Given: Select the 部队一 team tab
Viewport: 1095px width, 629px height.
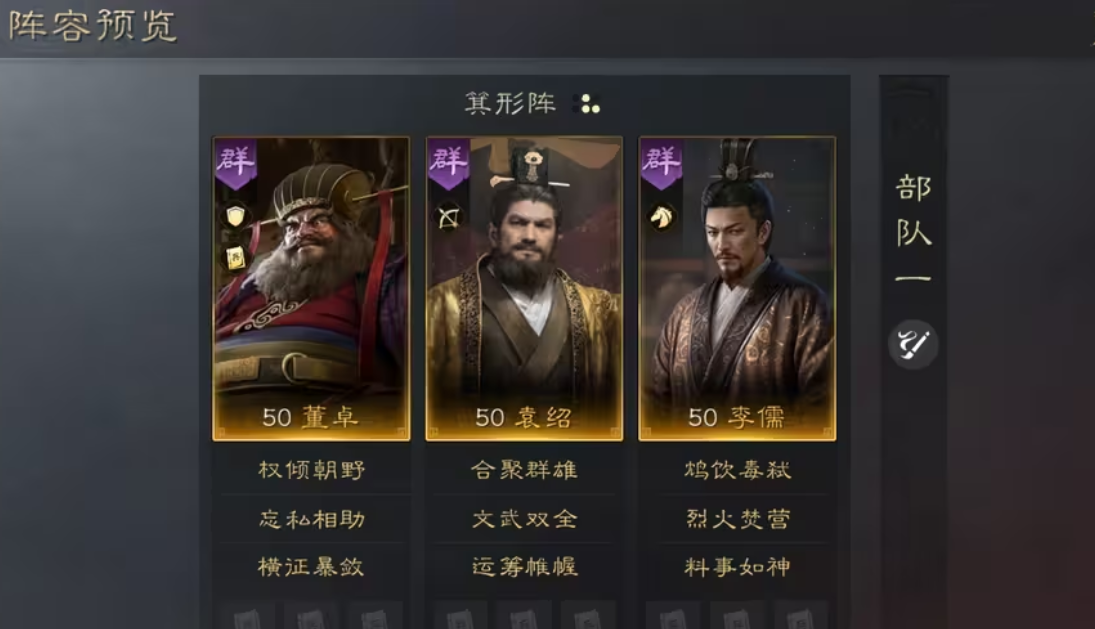Looking at the screenshot, I should (x=913, y=228).
